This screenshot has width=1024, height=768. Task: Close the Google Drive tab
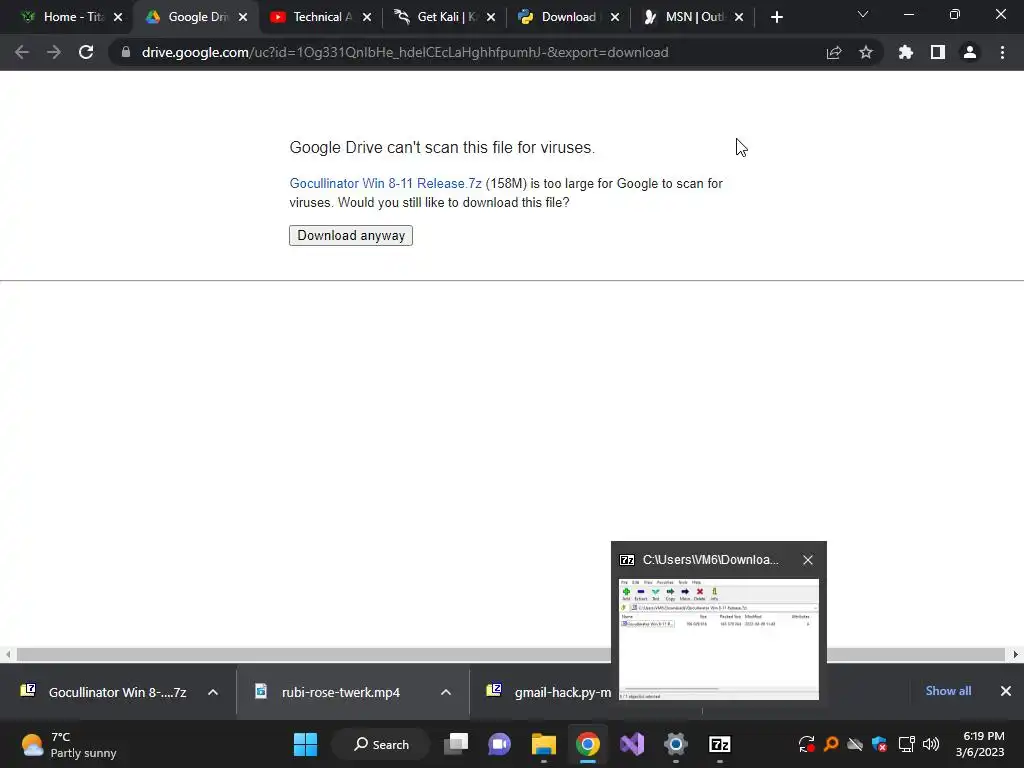click(x=243, y=17)
